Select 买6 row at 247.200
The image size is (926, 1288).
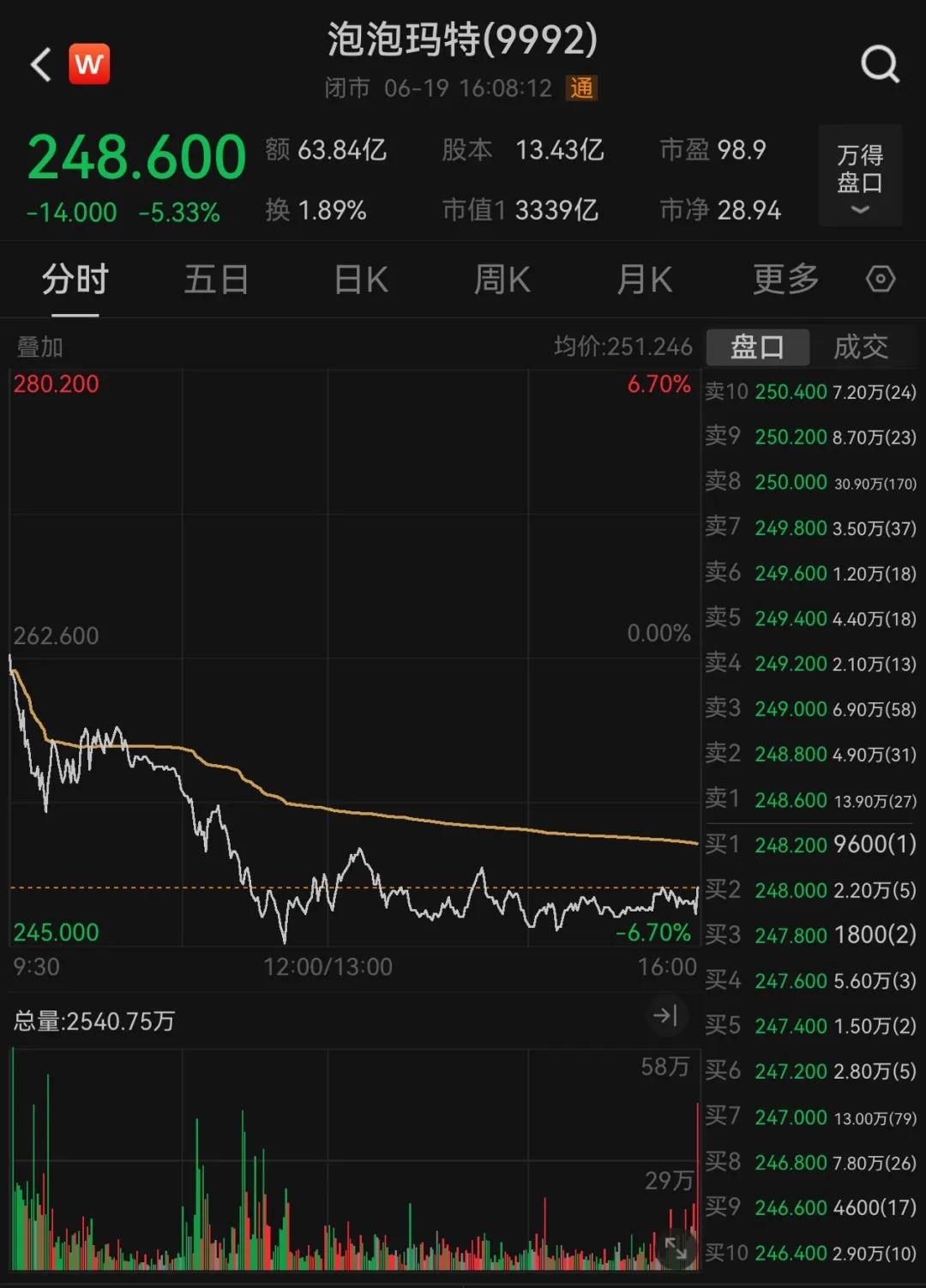pyautogui.click(x=810, y=1071)
